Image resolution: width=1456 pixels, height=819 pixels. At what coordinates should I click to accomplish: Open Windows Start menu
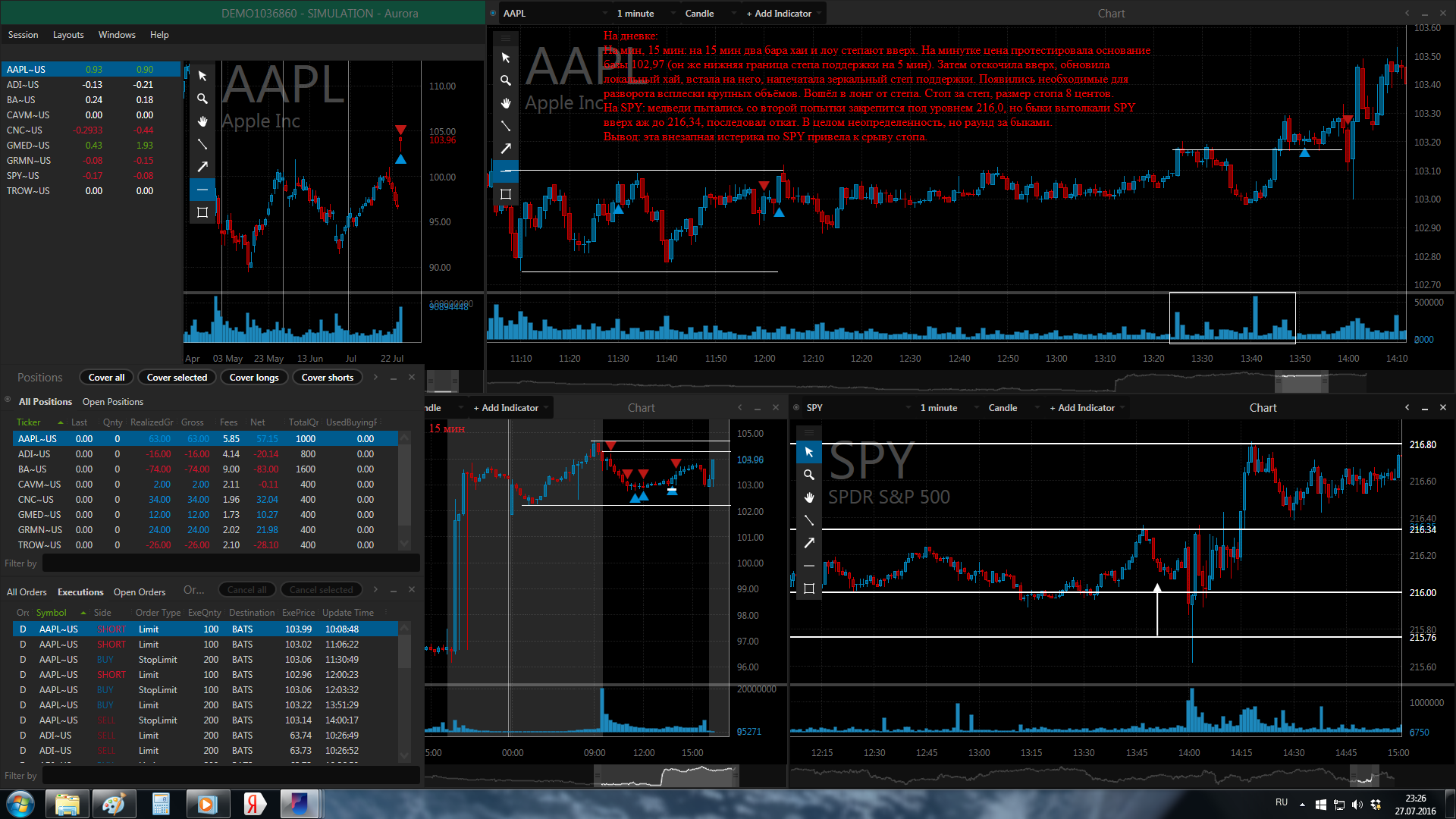20,805
